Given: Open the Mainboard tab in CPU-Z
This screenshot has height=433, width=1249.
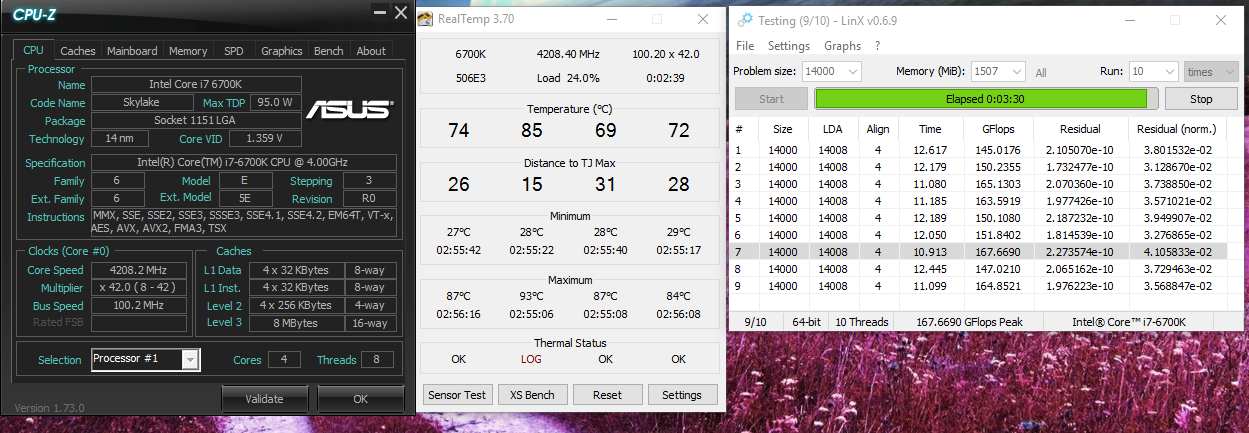Looking at the screenshot, I should click(132, 51).
